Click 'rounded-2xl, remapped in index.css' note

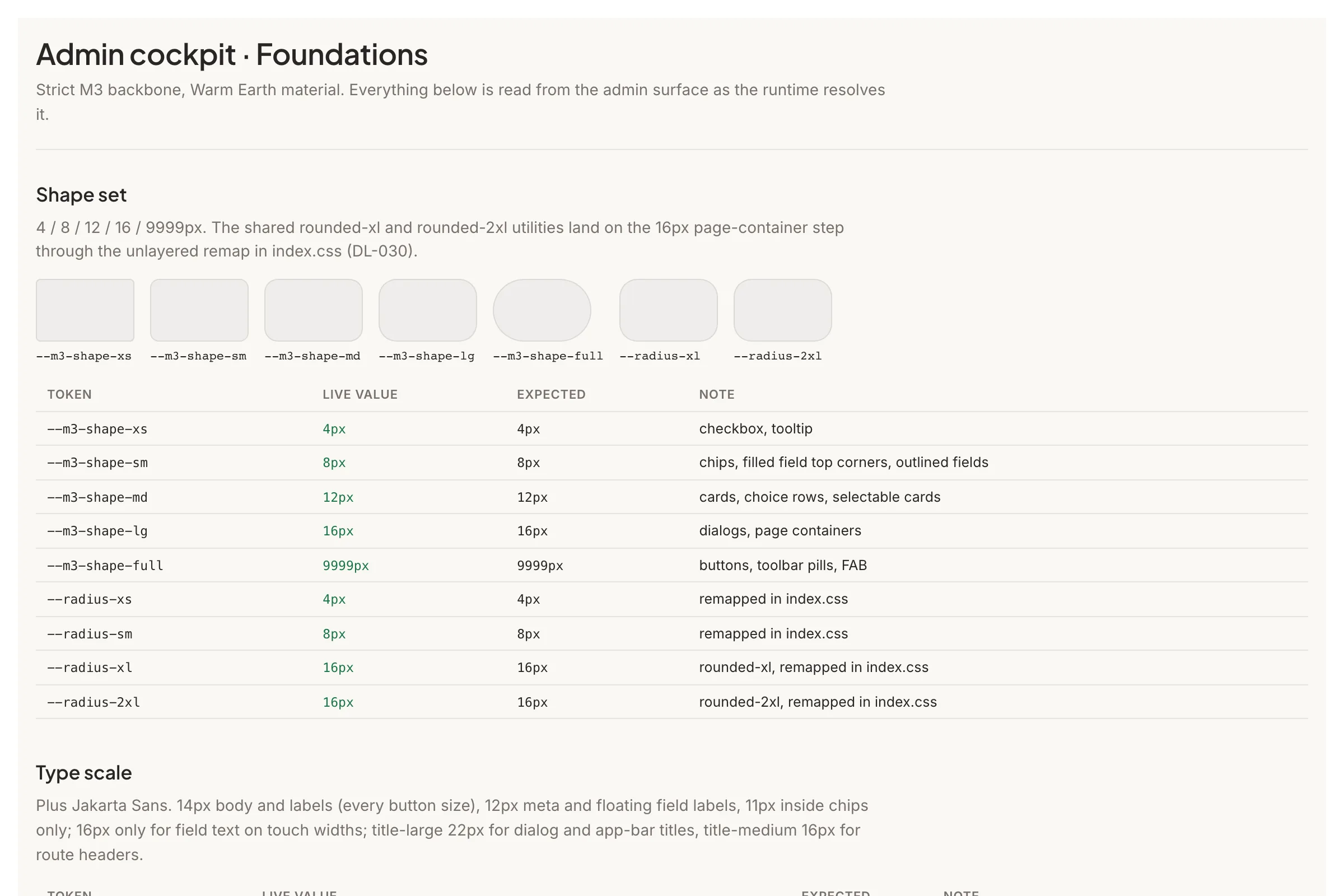point(818,702)
